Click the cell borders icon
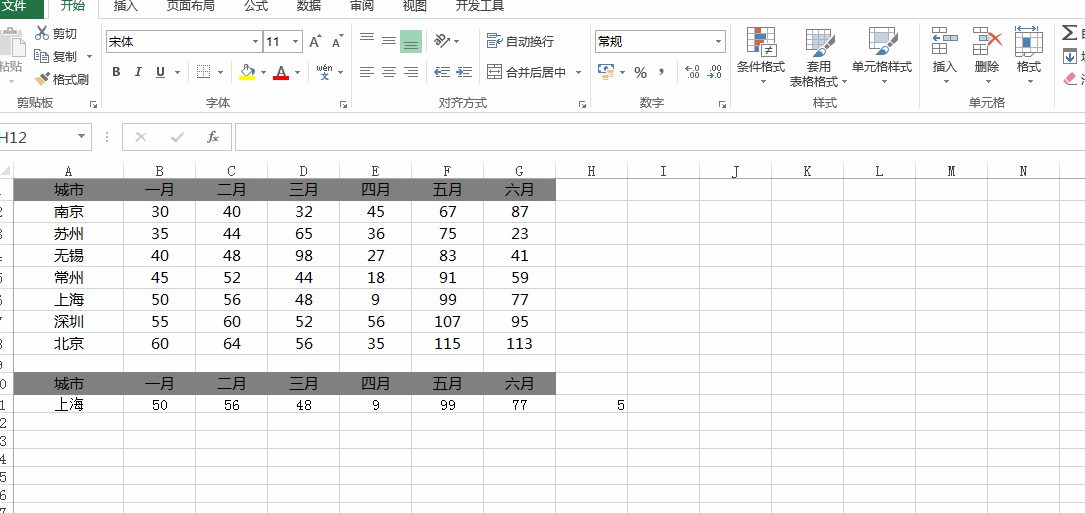Screen dimensions: 1085x513 203,72
